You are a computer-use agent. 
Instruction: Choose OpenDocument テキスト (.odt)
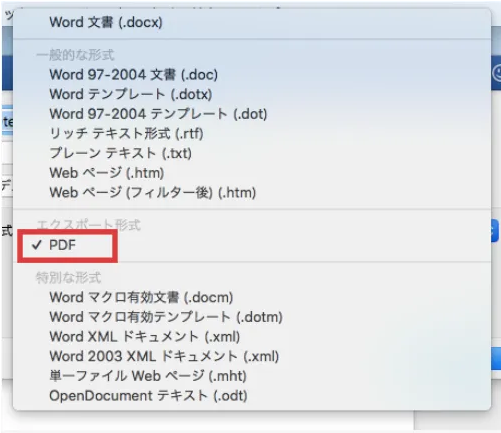148,395
